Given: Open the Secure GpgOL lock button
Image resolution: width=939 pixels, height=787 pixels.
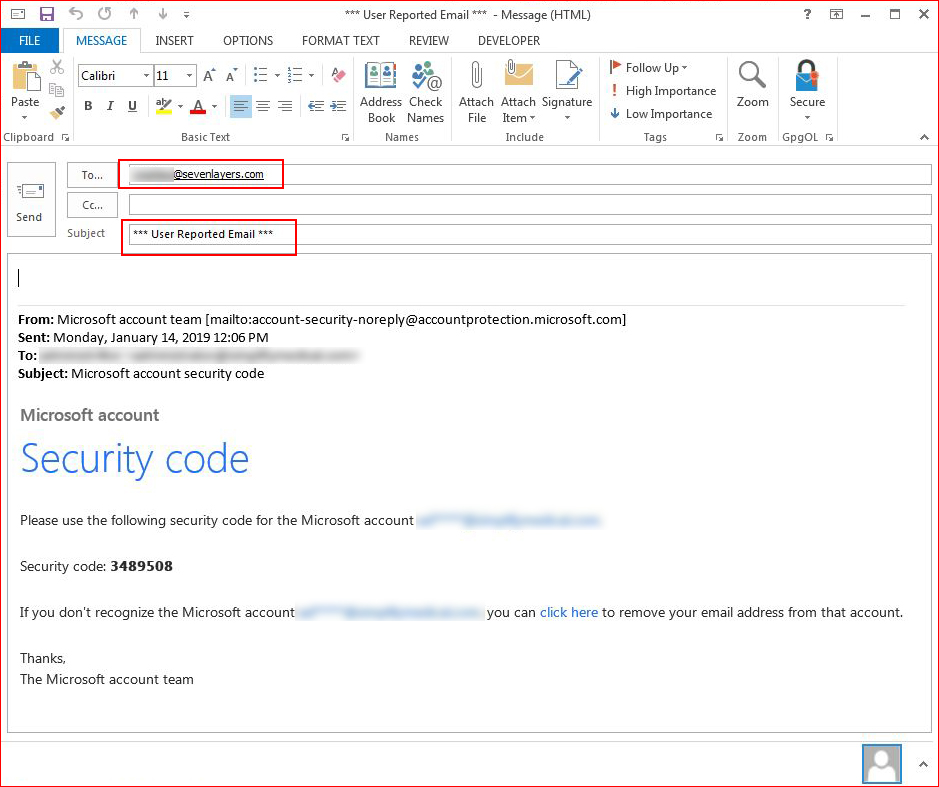Looking at the screenshot, I should pyautogui.click(x=807, y=90).
